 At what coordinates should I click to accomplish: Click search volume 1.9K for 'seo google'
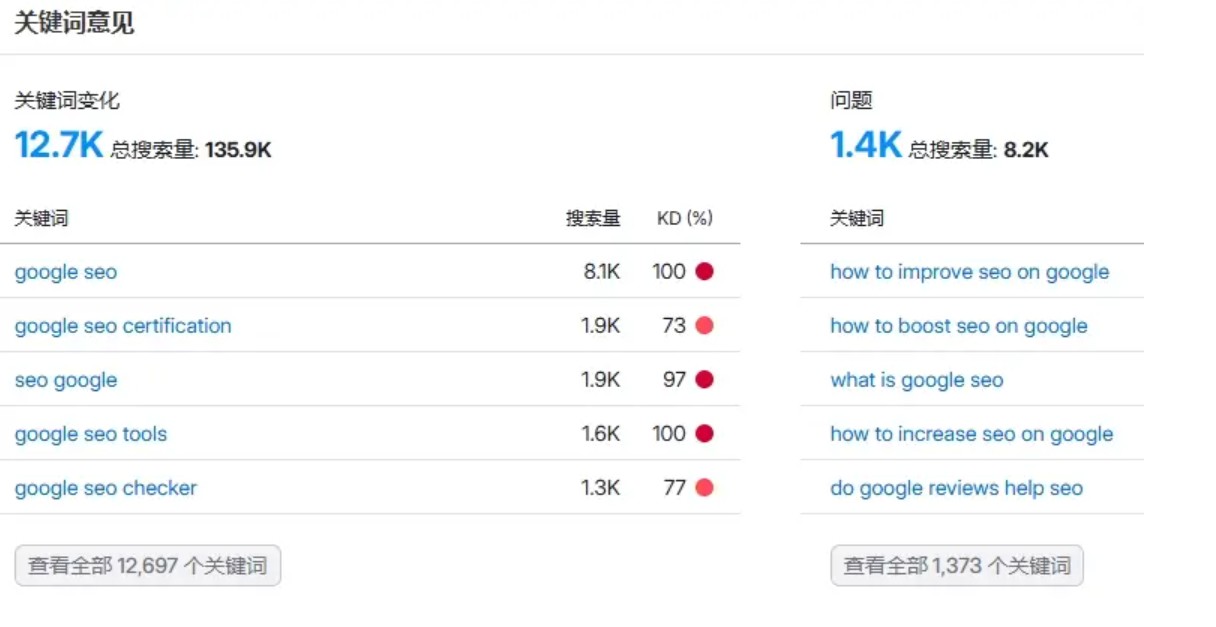(x=601, y=380)
